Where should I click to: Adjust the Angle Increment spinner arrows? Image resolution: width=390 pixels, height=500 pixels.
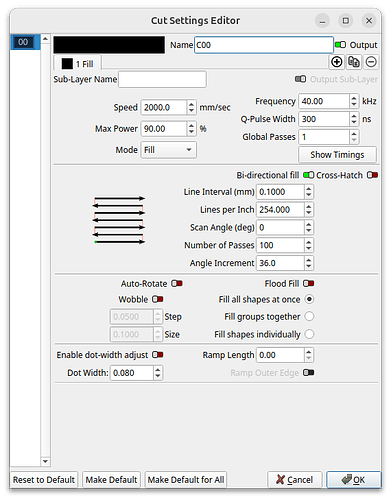pos(309,263)
